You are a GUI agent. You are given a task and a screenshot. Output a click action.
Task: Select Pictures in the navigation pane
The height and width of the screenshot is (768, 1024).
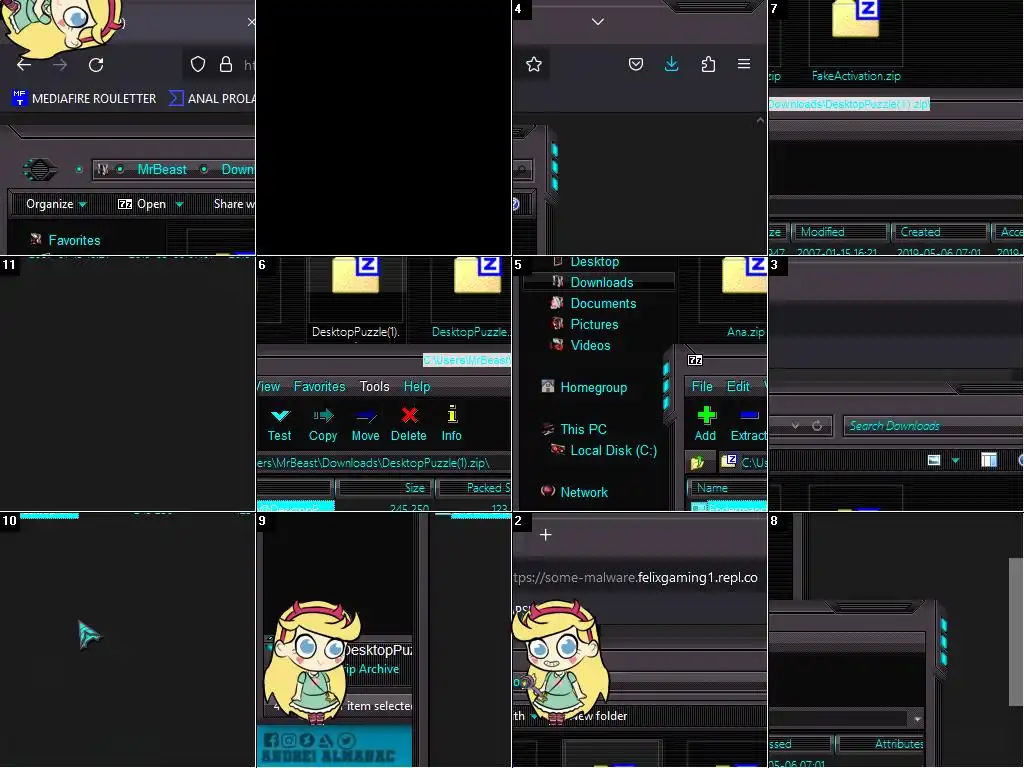594,324
